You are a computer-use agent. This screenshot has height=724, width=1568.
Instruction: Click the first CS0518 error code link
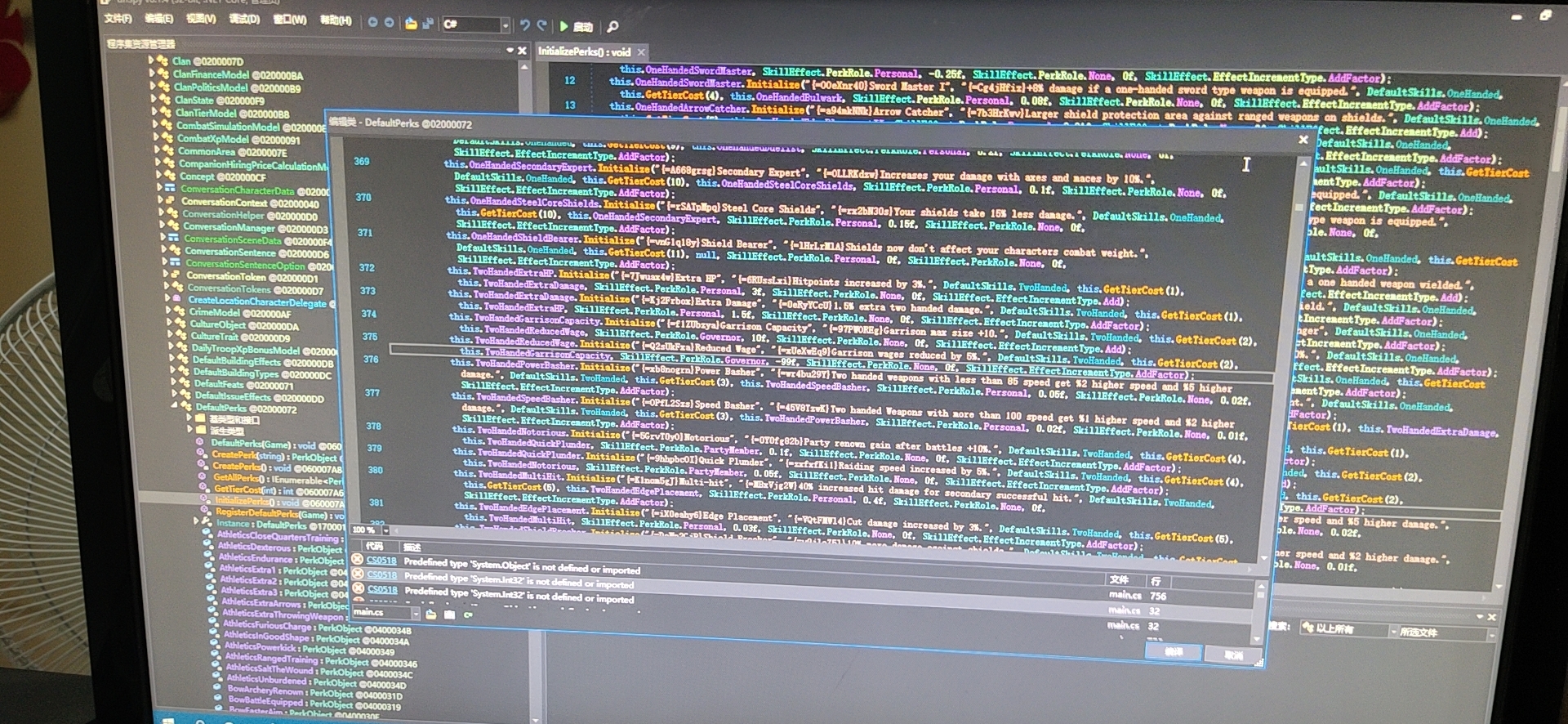pos(381,561)
